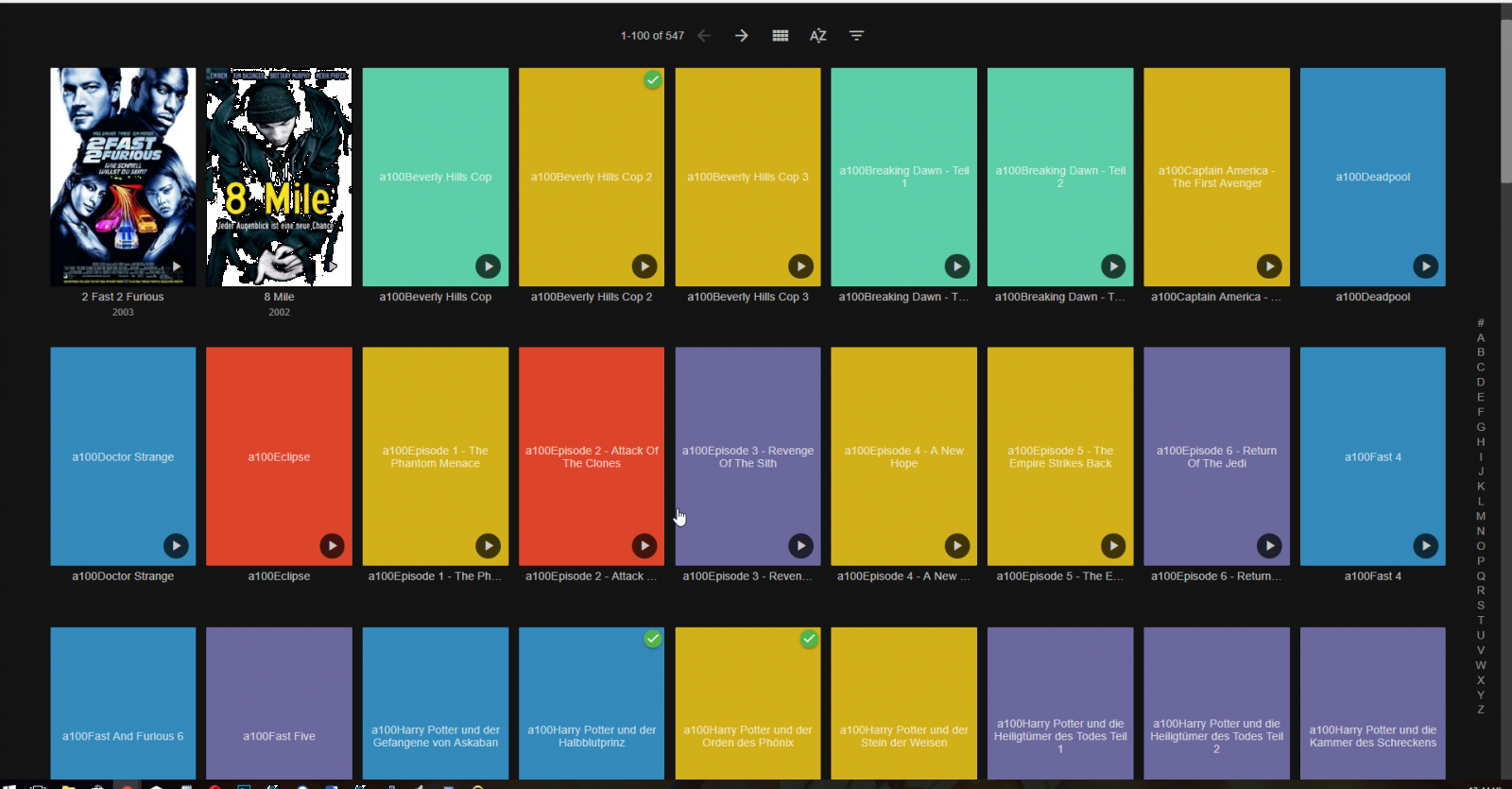Play a100Episode 3 - Revenge Of The Sith
The height and width of the screenshot is (789, 1512).
(801, 545)
